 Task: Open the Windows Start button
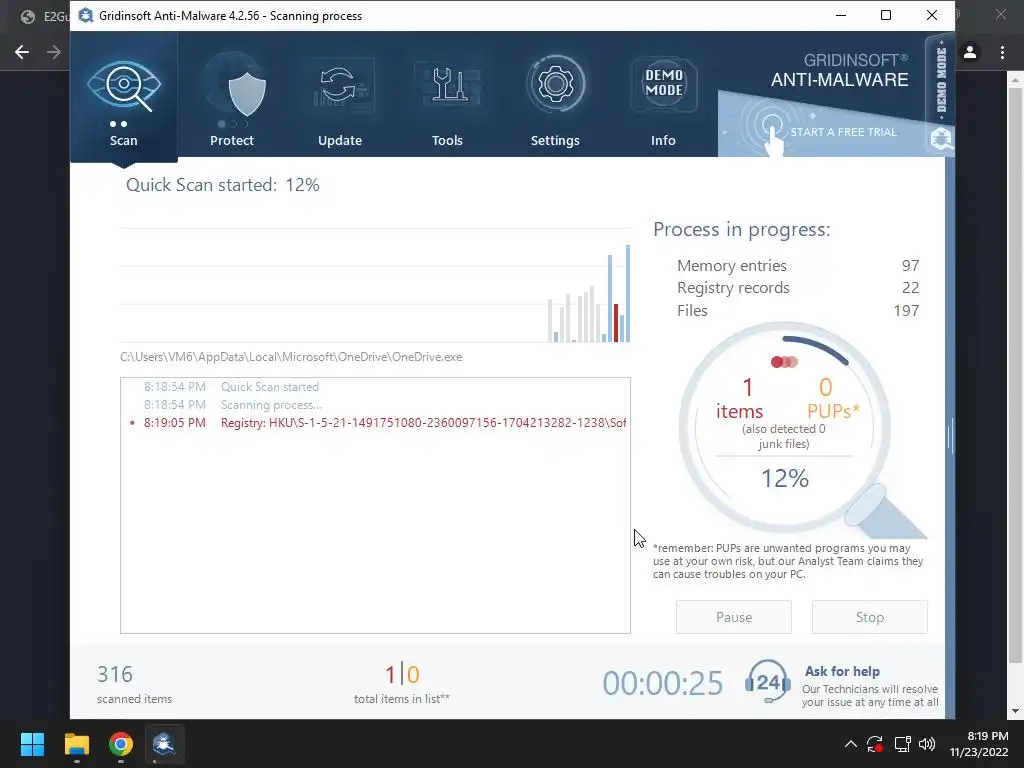(x=32, y=744)
